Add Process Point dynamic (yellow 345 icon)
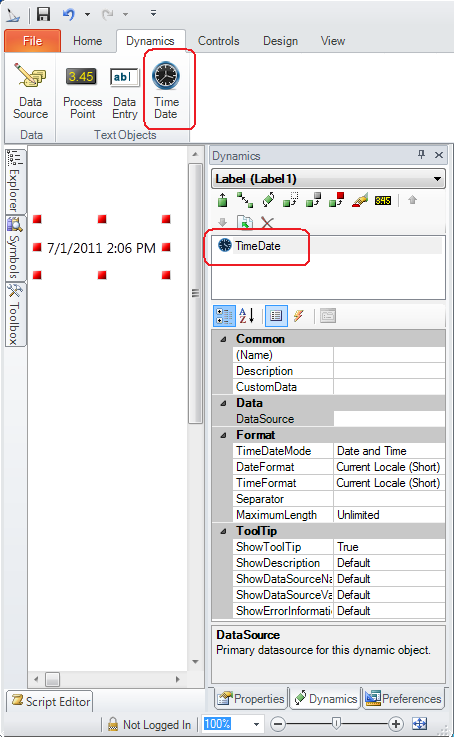The height and width of the screenshot is (737, 454). point(383,201)
